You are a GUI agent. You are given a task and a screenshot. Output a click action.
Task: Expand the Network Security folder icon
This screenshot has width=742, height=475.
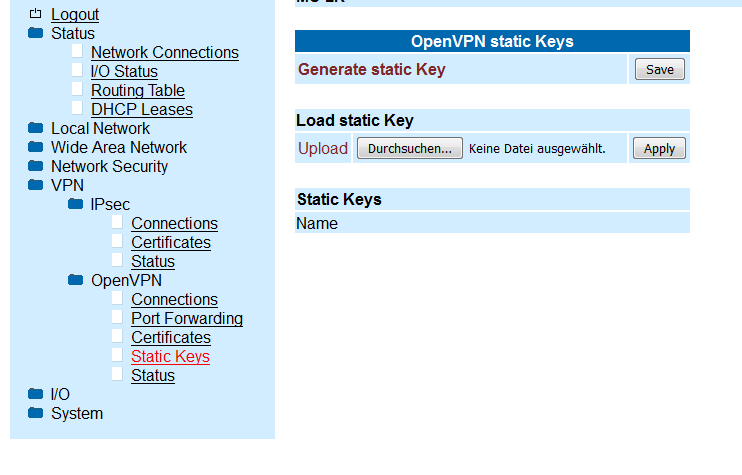tap(35, 166)
